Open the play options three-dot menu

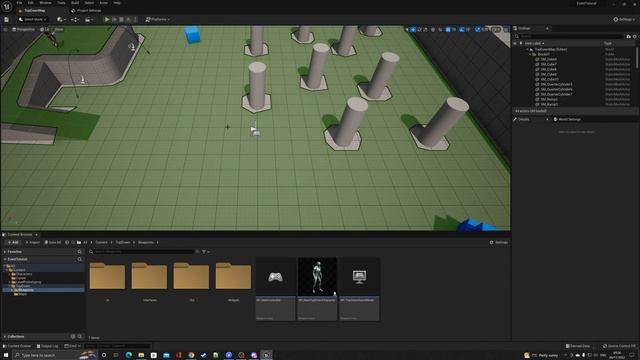[x=136, y=19]
